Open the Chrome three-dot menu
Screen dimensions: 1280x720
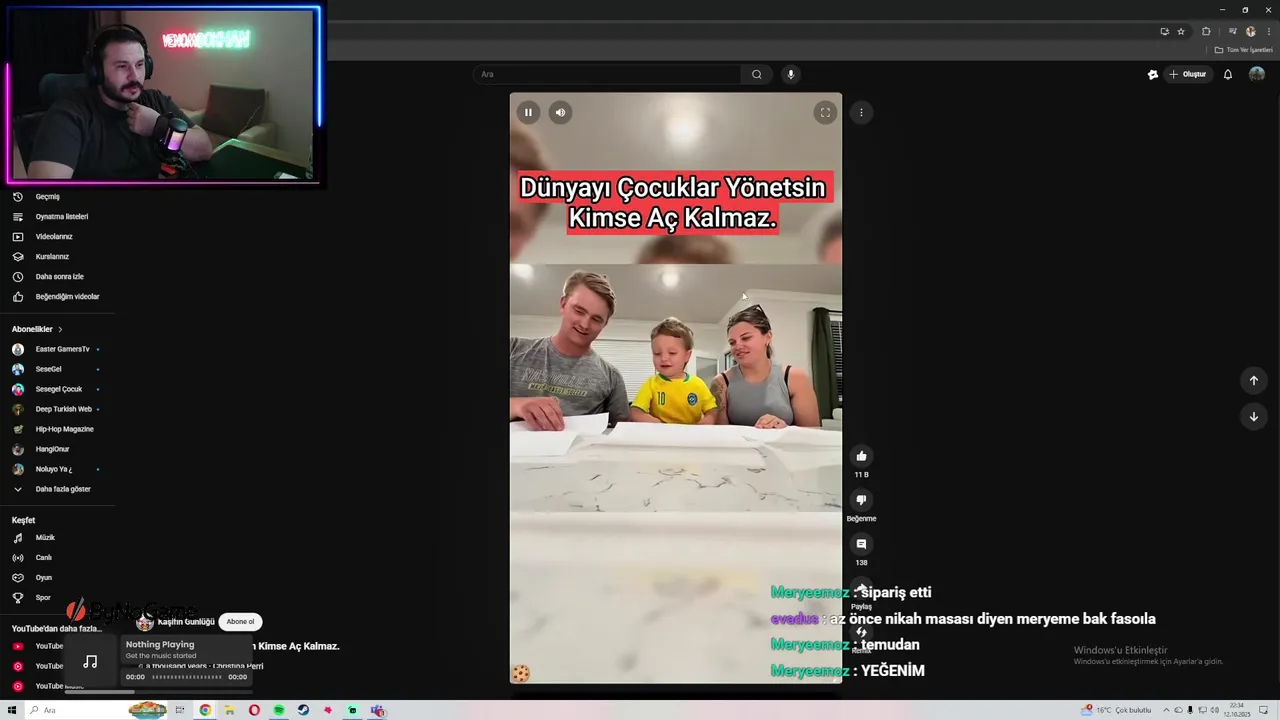1269,31
